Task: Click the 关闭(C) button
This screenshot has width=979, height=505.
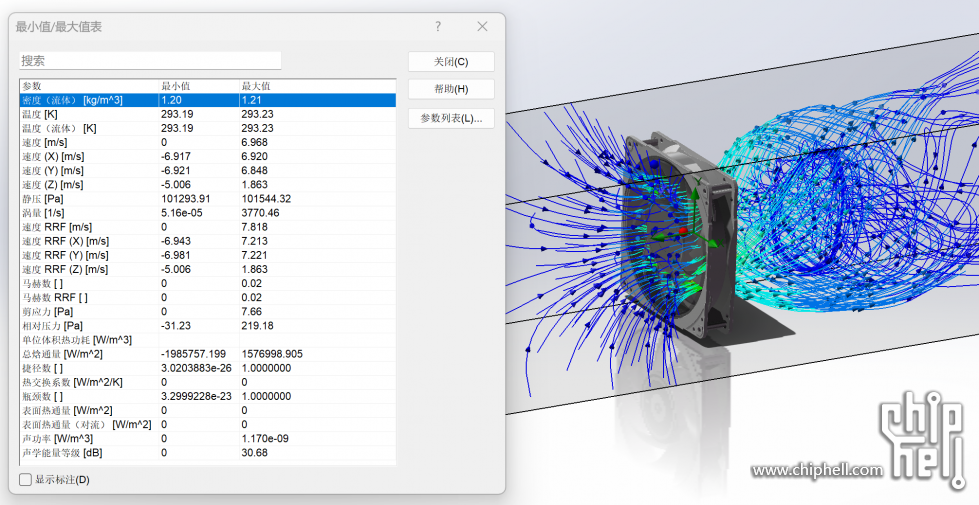Action: coord(451,62)
